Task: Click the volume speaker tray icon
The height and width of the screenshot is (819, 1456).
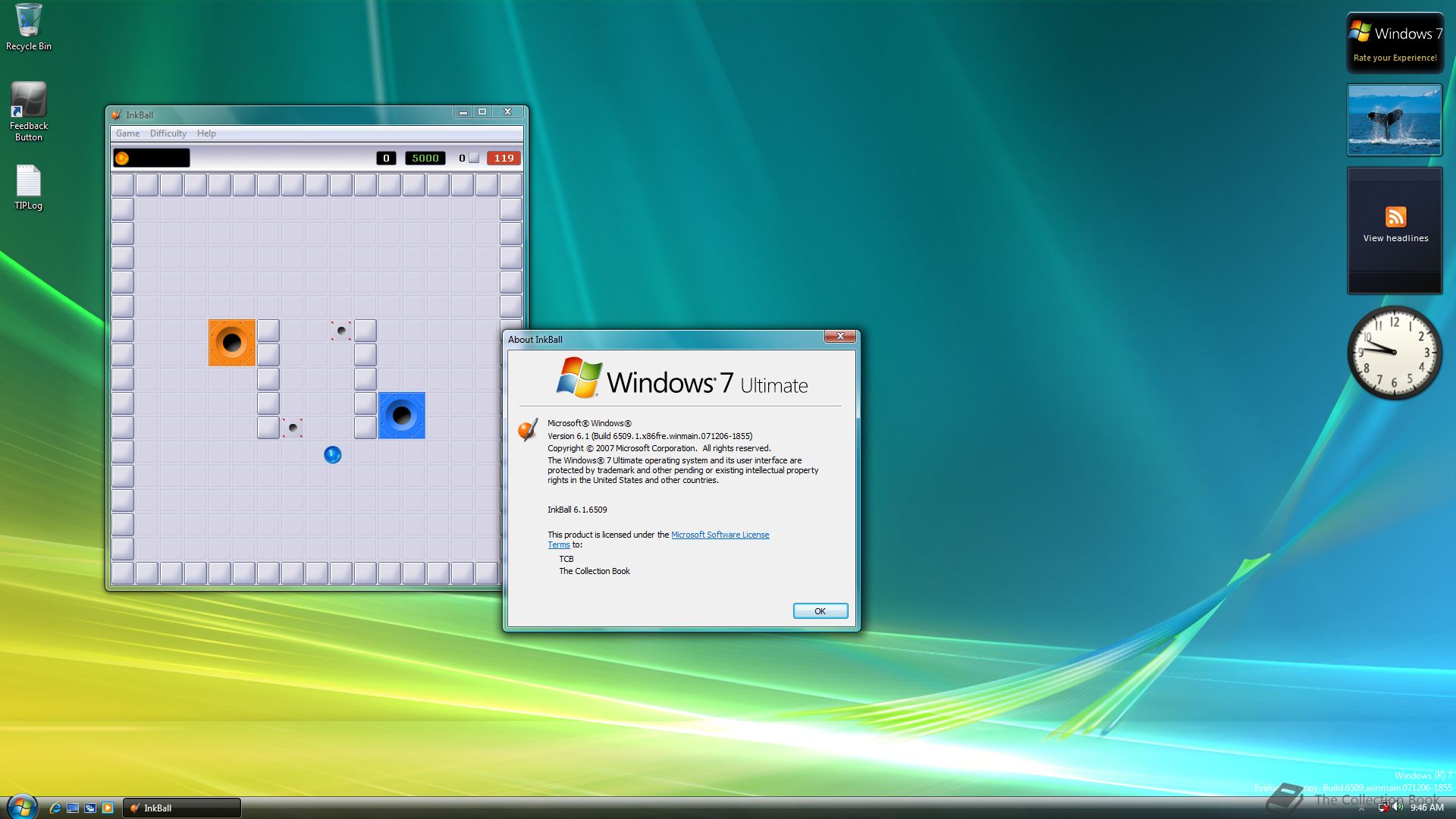Action: tap(1398, 807)
